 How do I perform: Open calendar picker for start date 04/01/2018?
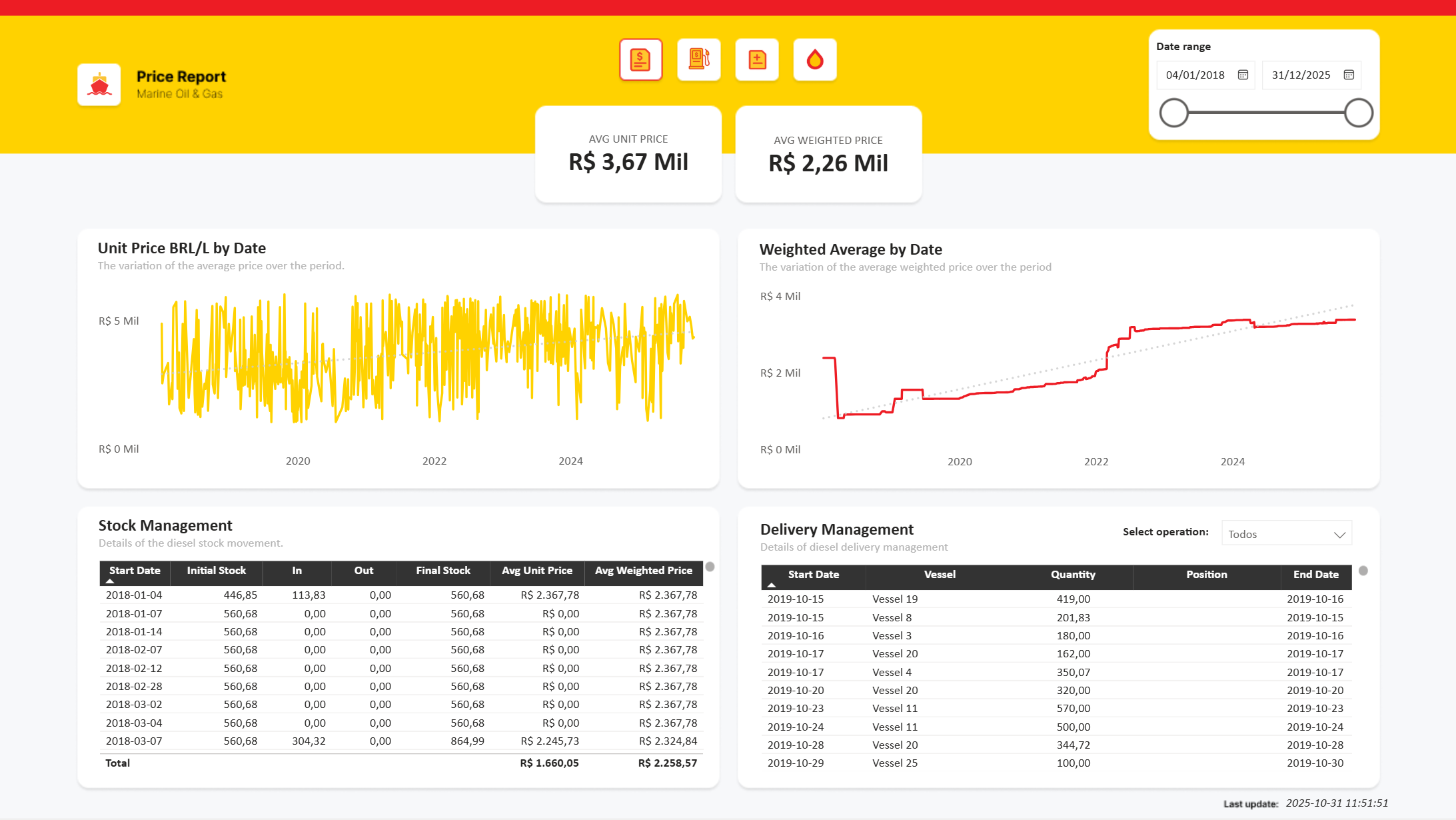click(x=1243, y=75)
